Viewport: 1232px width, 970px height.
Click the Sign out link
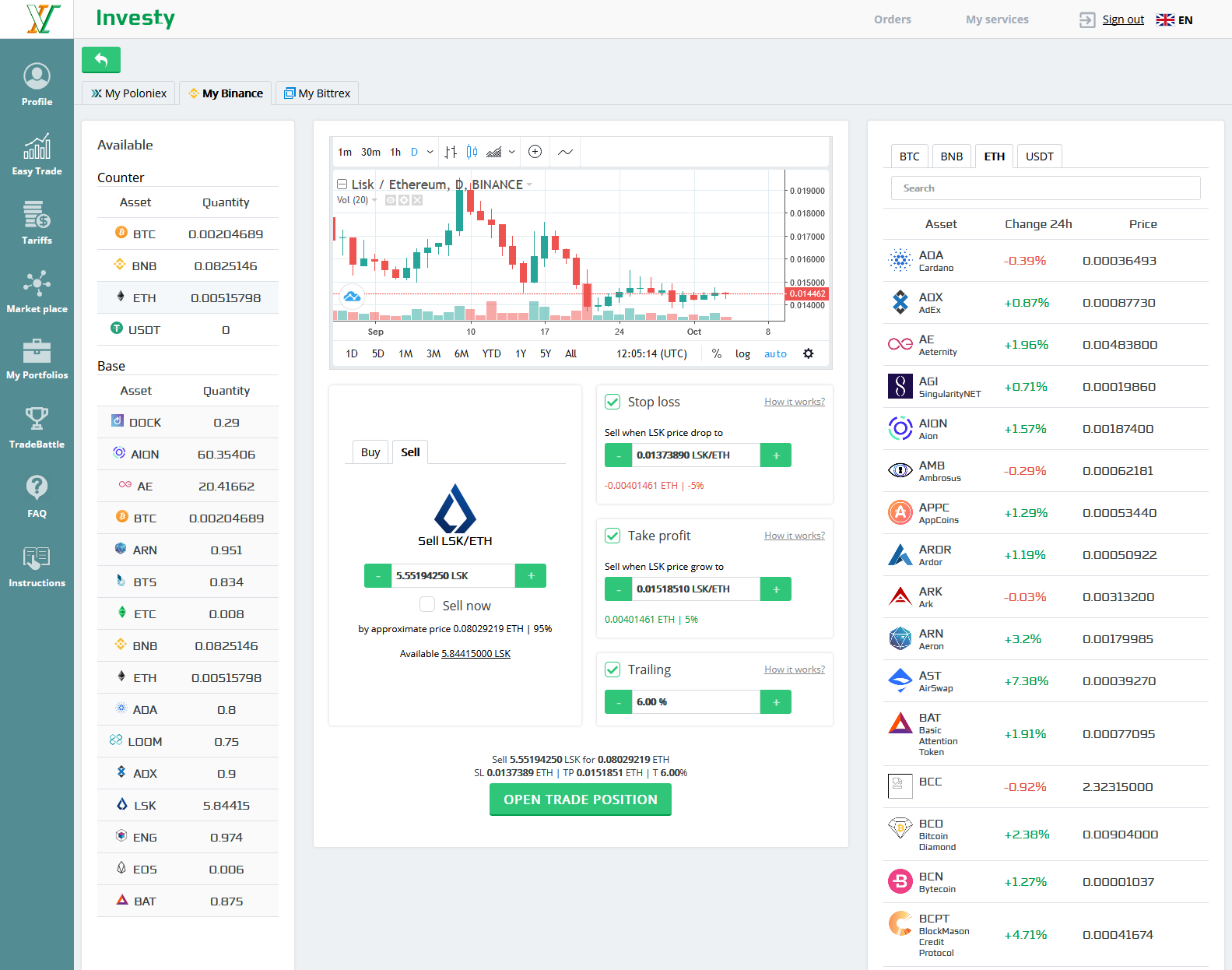1122,19
